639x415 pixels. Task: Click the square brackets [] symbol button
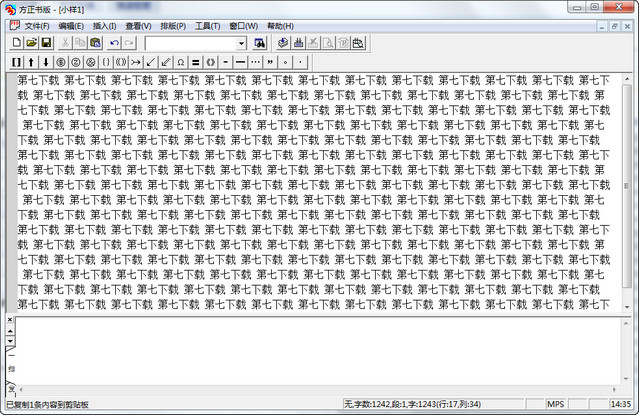click(17, 62)
